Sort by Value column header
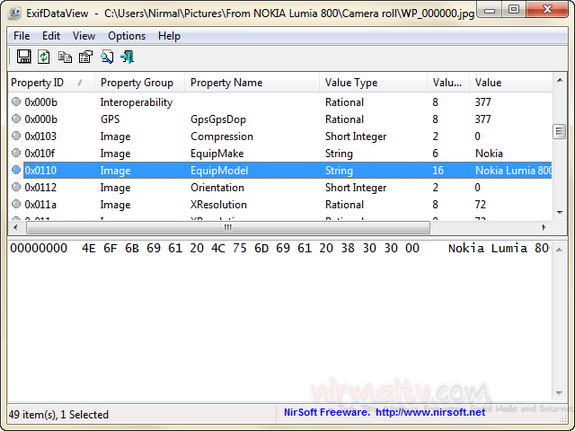 pos(510,83)
